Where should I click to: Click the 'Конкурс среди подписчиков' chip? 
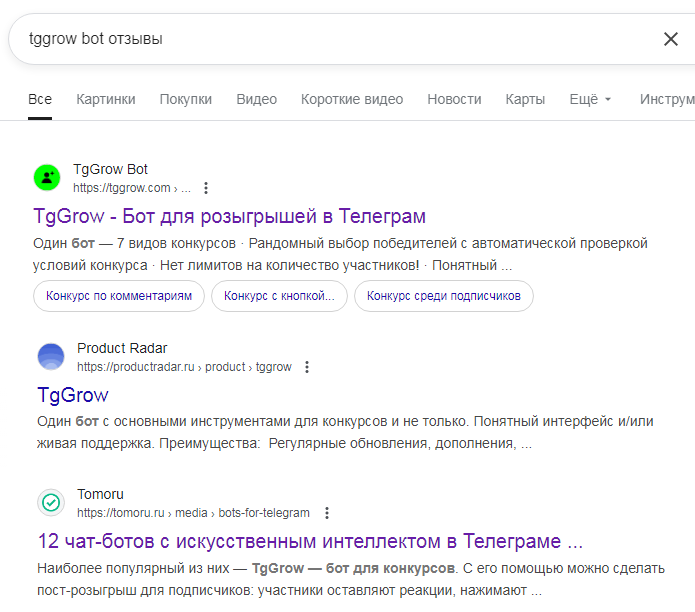click(444, 296)
